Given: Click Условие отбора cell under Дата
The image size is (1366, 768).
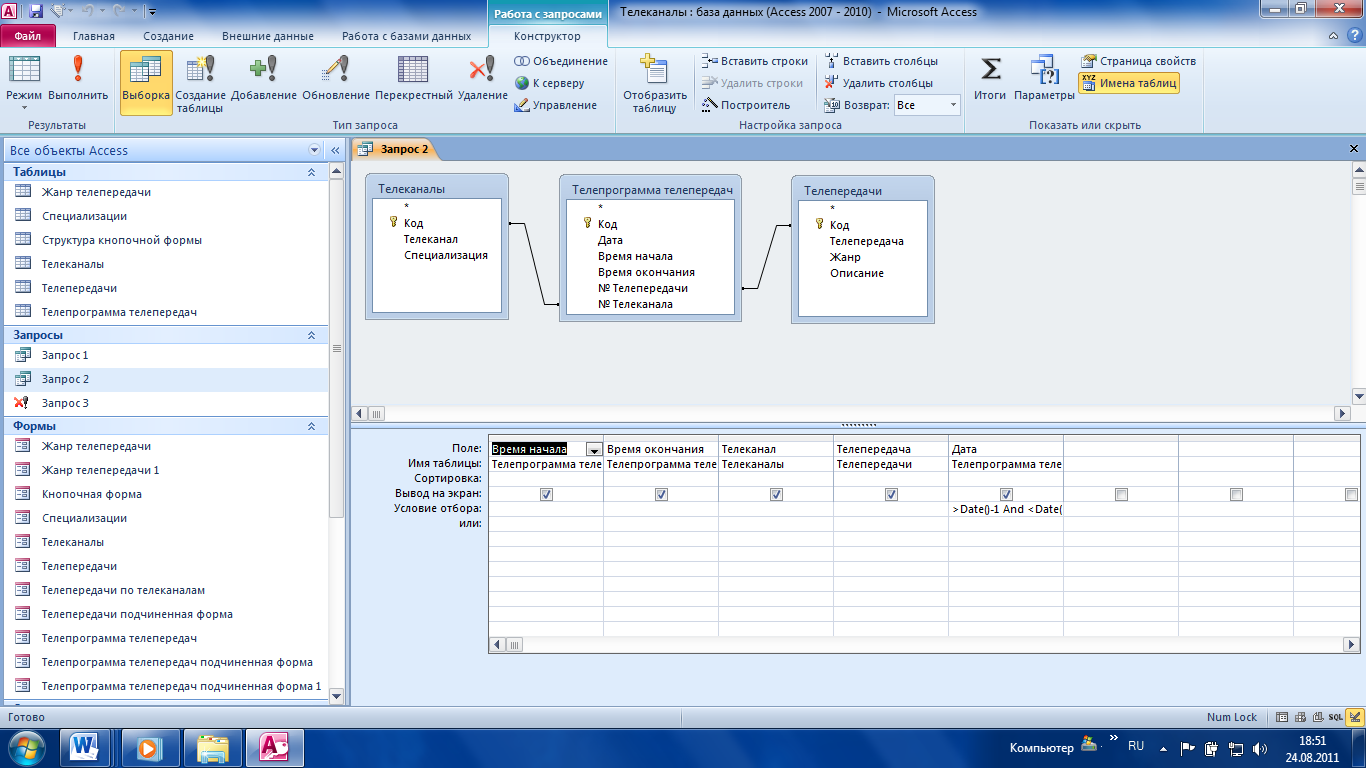Looking at the screenshot, I should 1006,509.
